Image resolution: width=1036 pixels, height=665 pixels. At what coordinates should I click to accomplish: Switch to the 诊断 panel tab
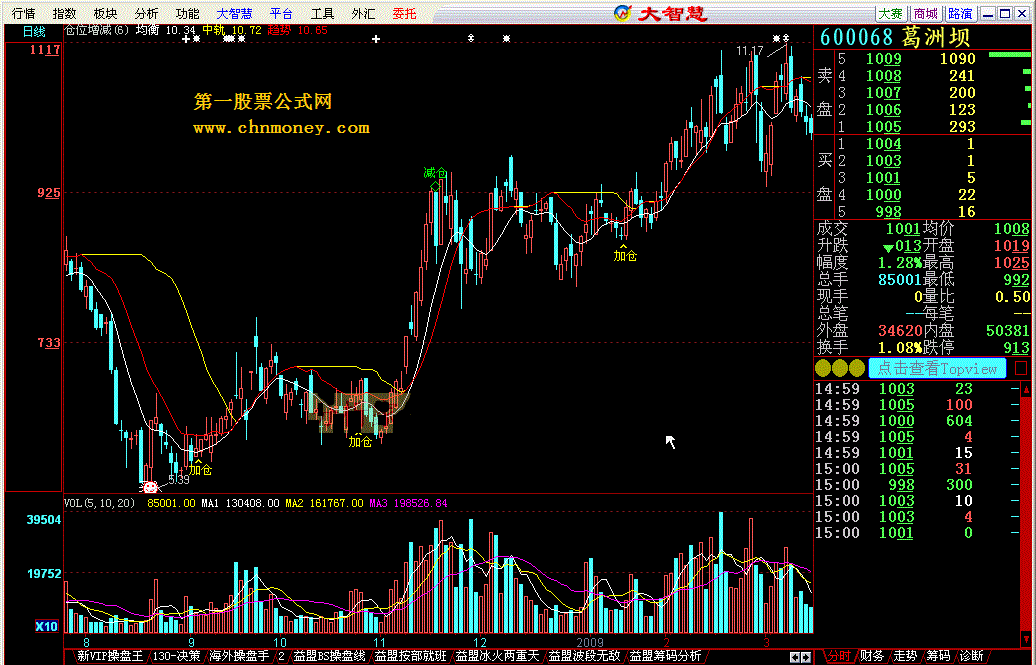[x=971, y=656]
